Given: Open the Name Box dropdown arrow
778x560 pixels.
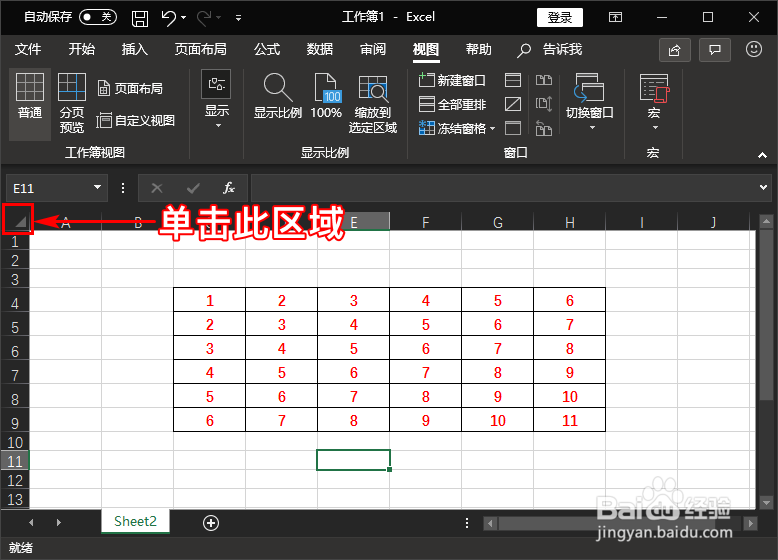Looking at the screenshot, I should [97, 187].
